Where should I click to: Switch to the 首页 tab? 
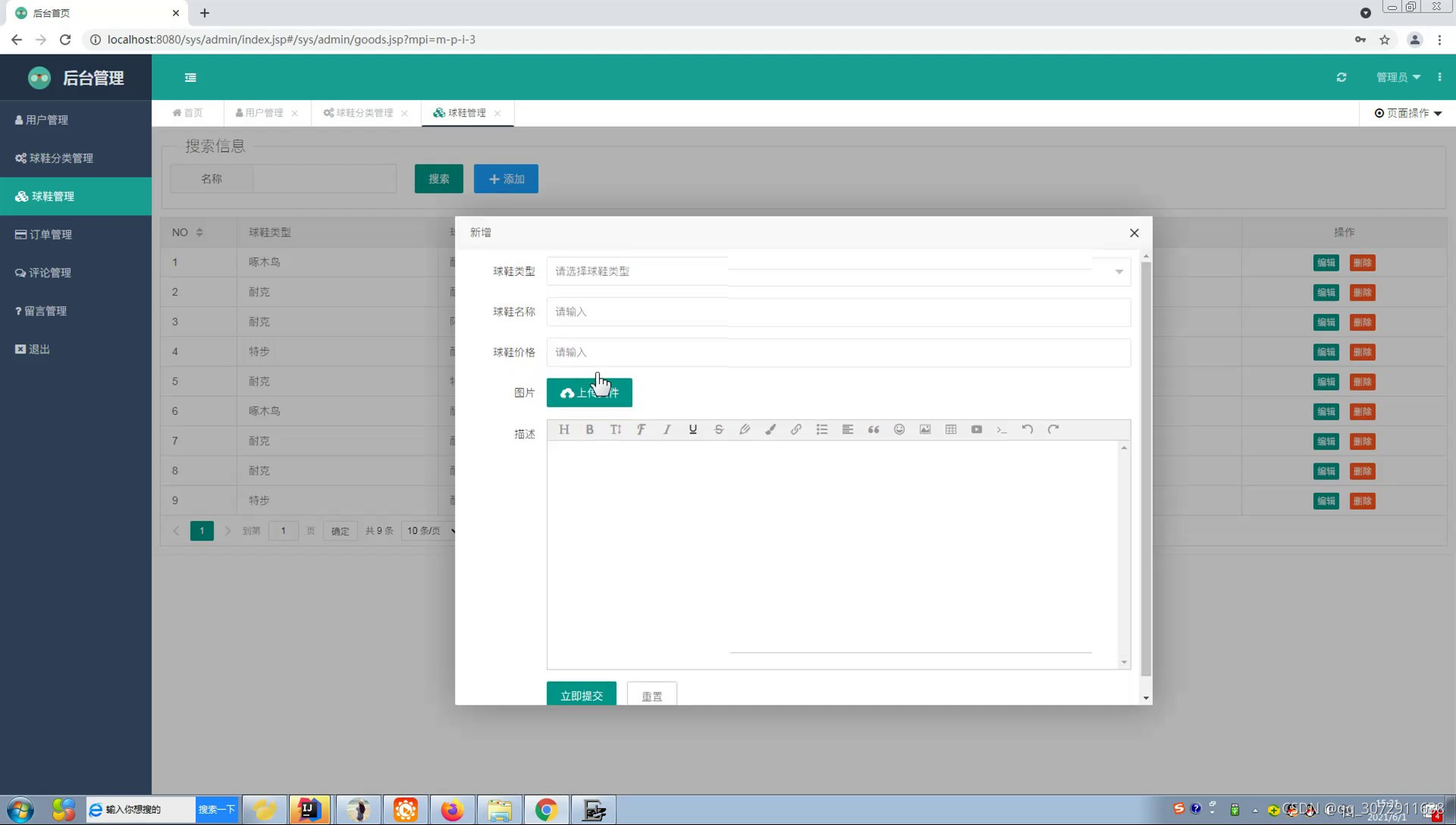point(187,113)
